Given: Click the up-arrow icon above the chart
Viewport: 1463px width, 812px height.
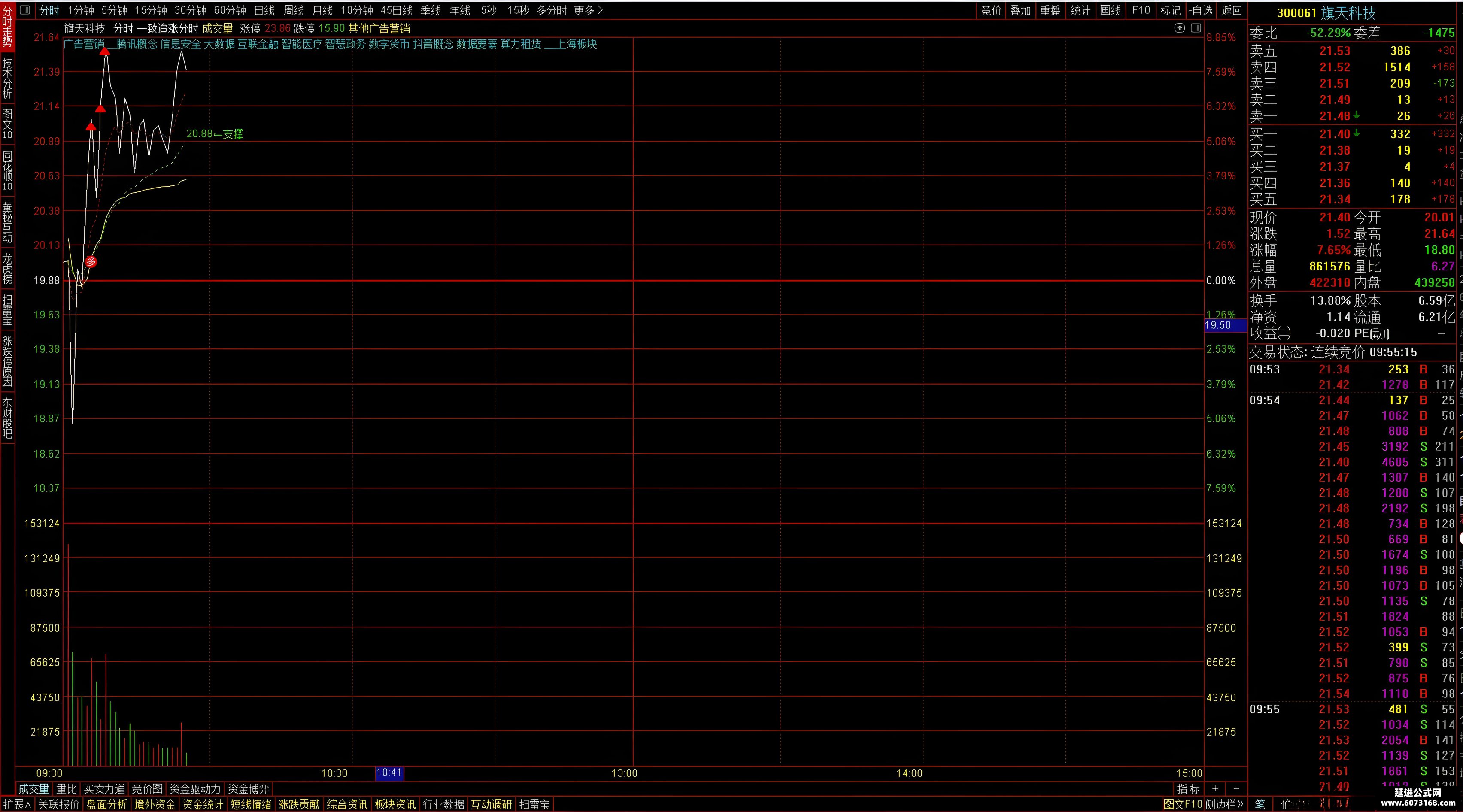Looking at the screenshot, I should click(1180, 28).
